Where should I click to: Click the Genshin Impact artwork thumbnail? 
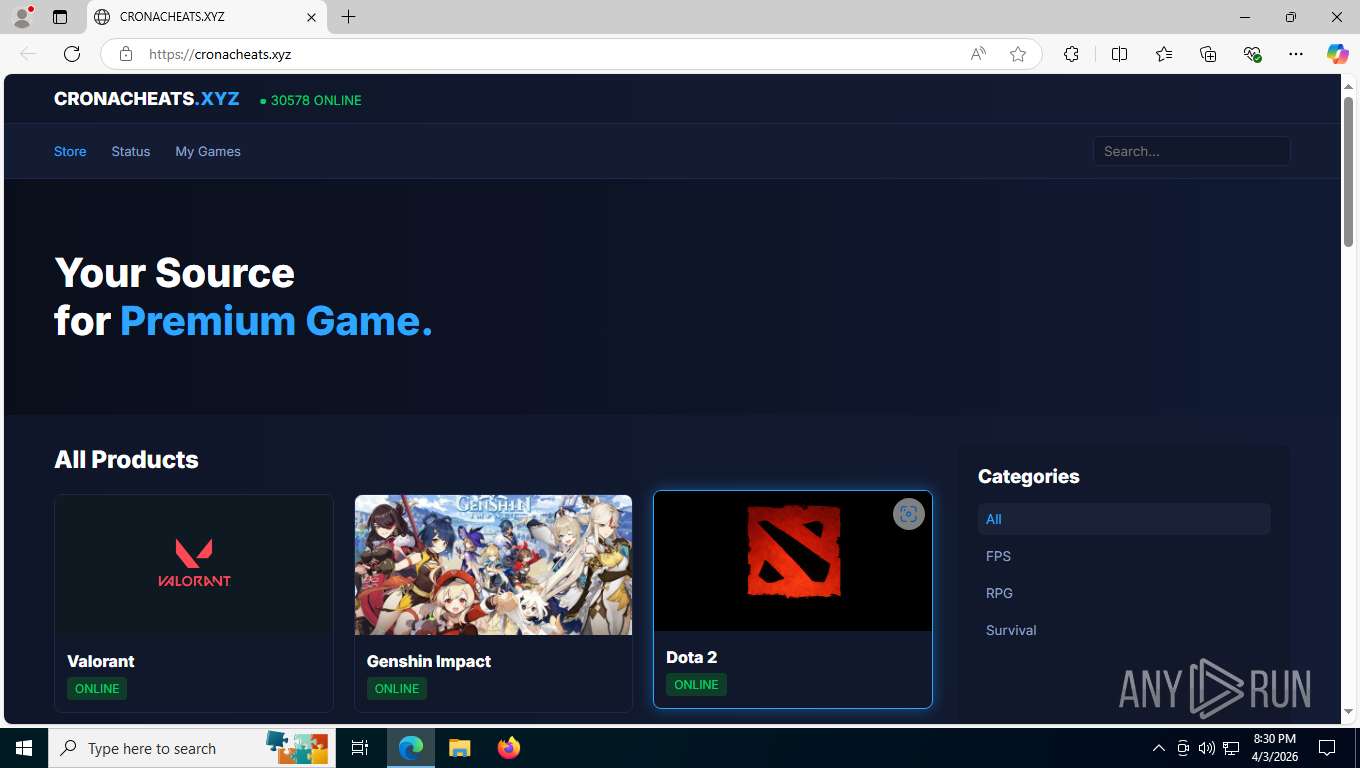(493, 564)
